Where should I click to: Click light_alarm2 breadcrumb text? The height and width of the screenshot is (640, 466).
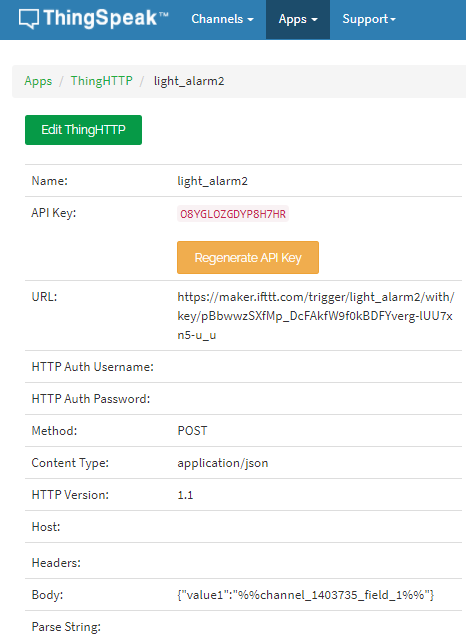coord(189,81)
